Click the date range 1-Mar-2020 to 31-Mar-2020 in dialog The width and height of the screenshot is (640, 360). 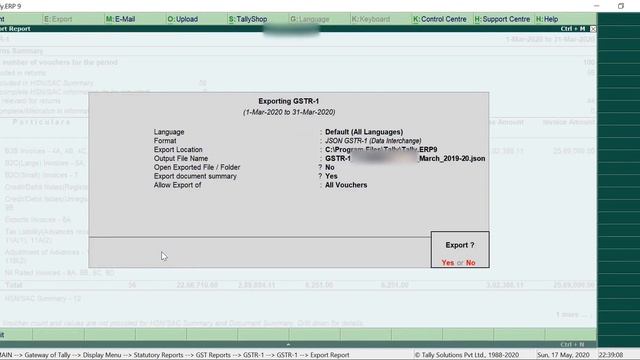point(289,112)
